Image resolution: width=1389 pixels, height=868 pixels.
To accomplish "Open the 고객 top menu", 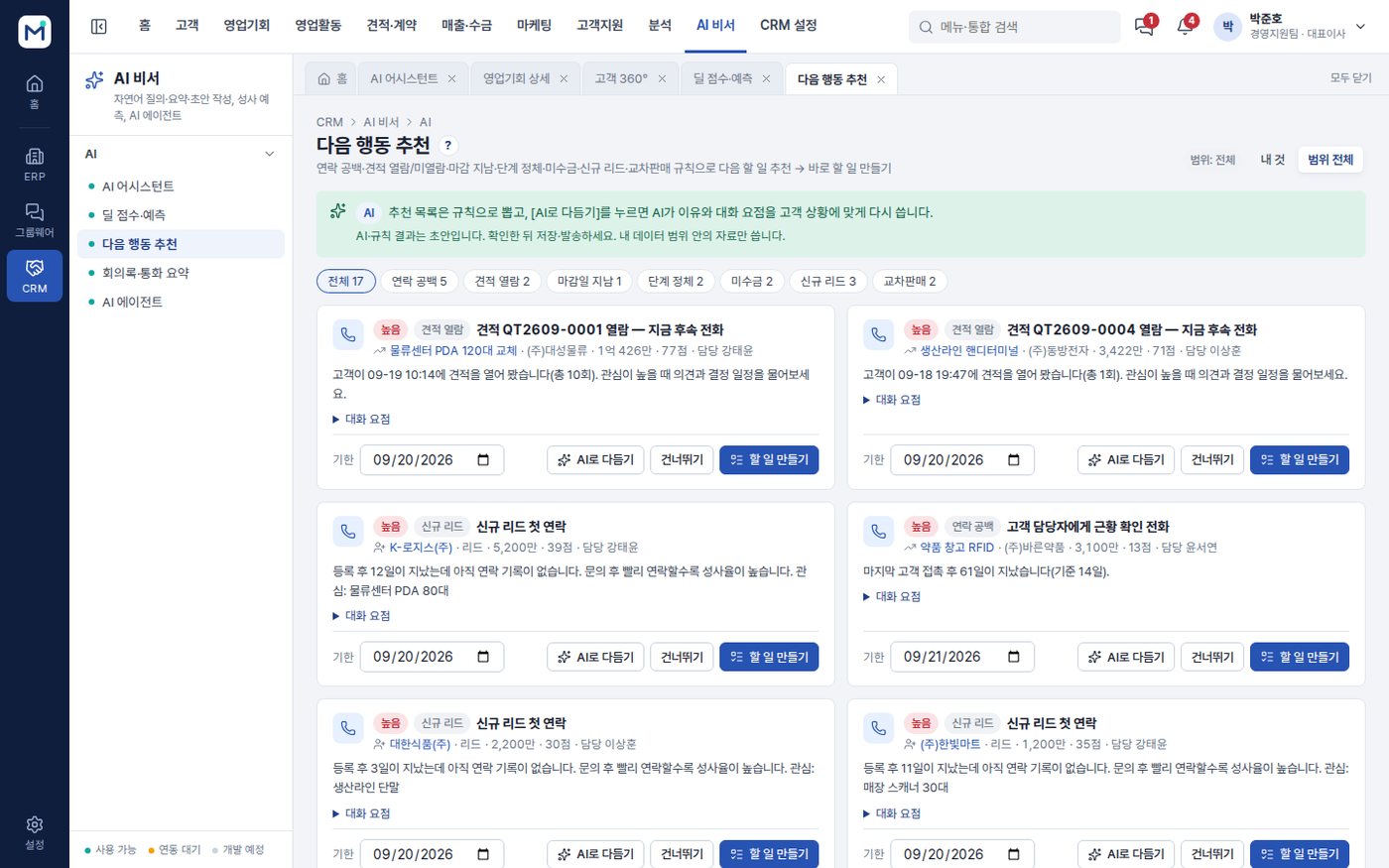I will click(188, 26).
